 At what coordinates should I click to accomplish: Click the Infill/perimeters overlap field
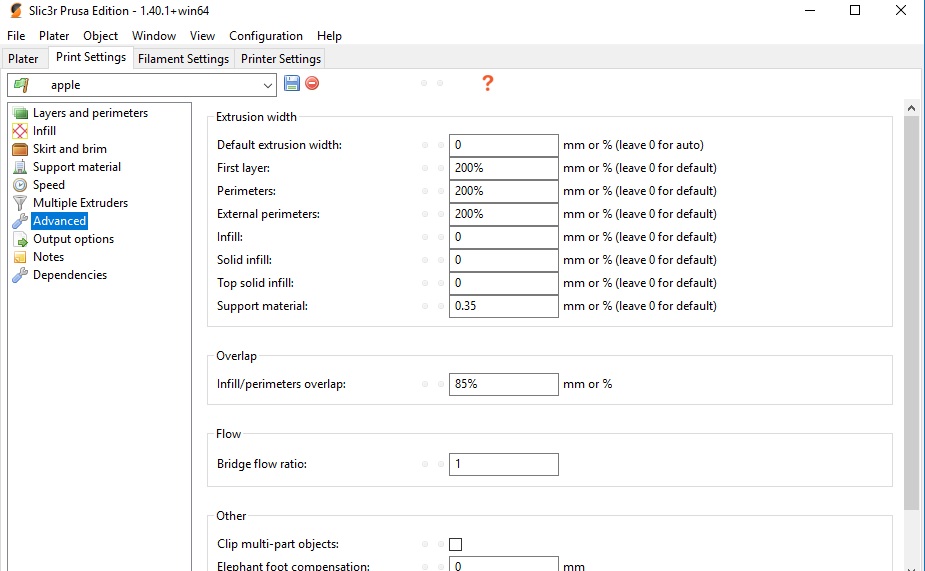[x=503, y=384]
